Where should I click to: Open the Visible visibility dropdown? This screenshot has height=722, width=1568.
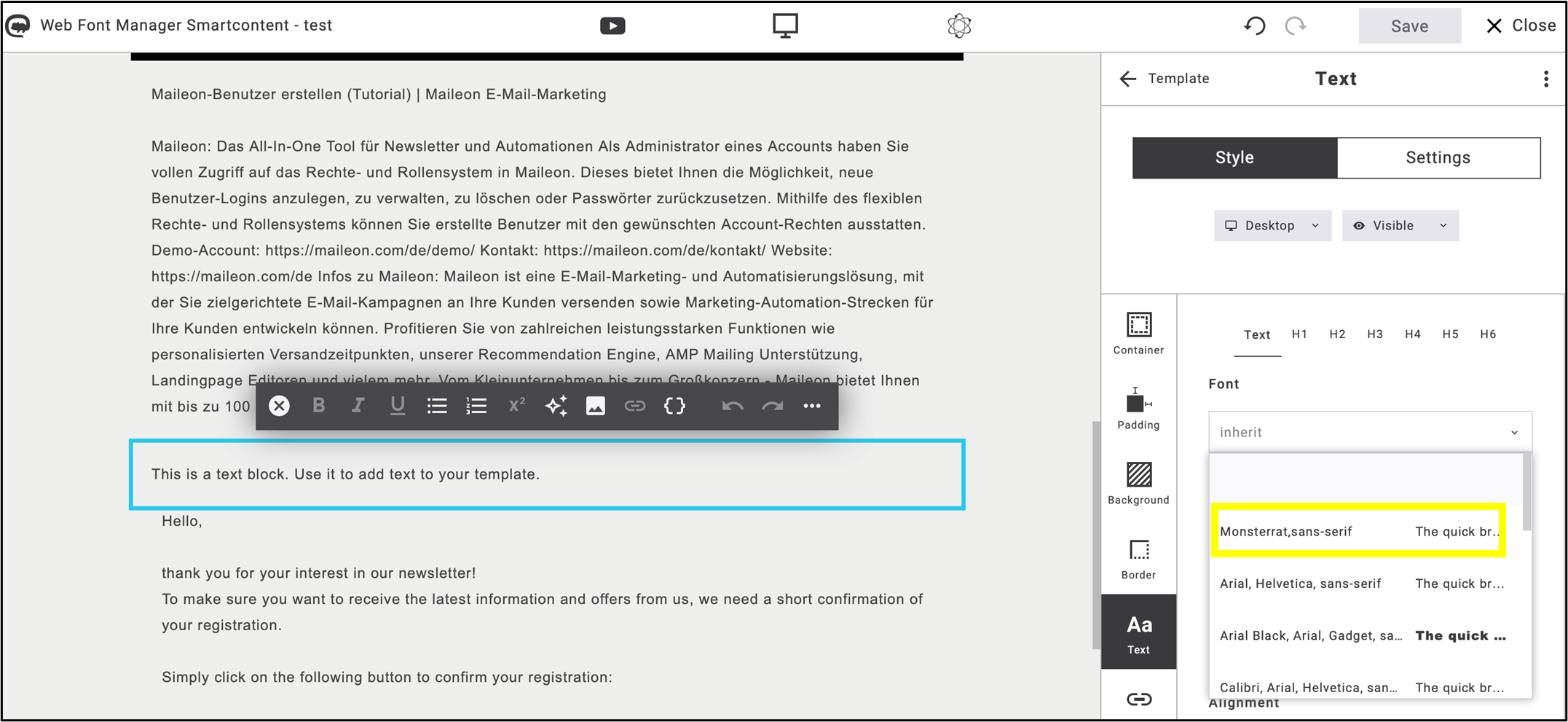point(1400,226)
